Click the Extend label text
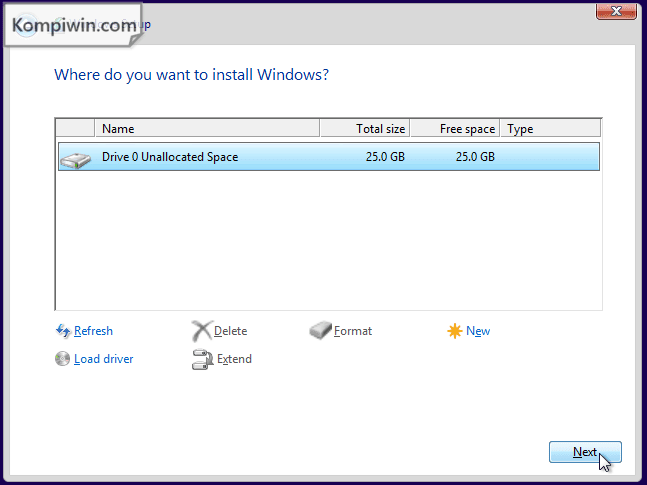This screenshot has height=485, width=647. (x=234, y=359)
